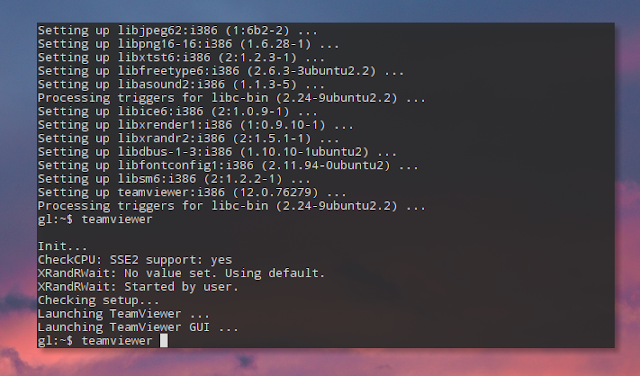Screen dimensions: 640x376
Task: Click the 'Launching TeamViewer ...' output line
Action: pos(124,314)
